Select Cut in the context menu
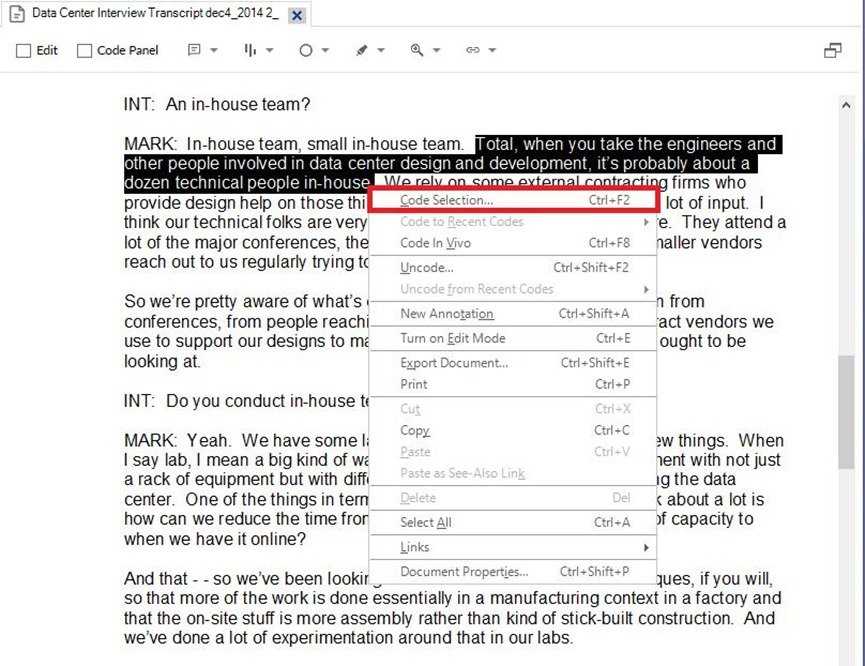This screenshot has height=666, width=865. coord(514,409)
